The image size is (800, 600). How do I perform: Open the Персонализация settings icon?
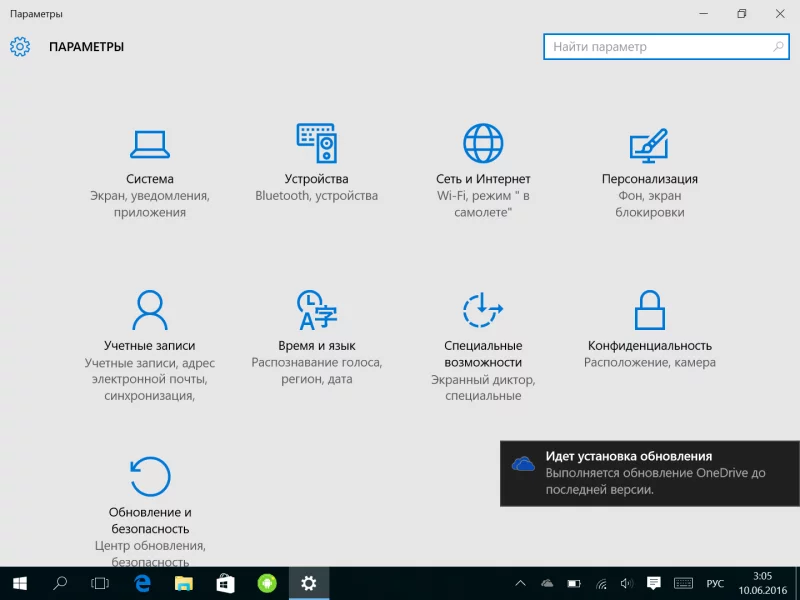pyautogui.click(x=648, y=146)
